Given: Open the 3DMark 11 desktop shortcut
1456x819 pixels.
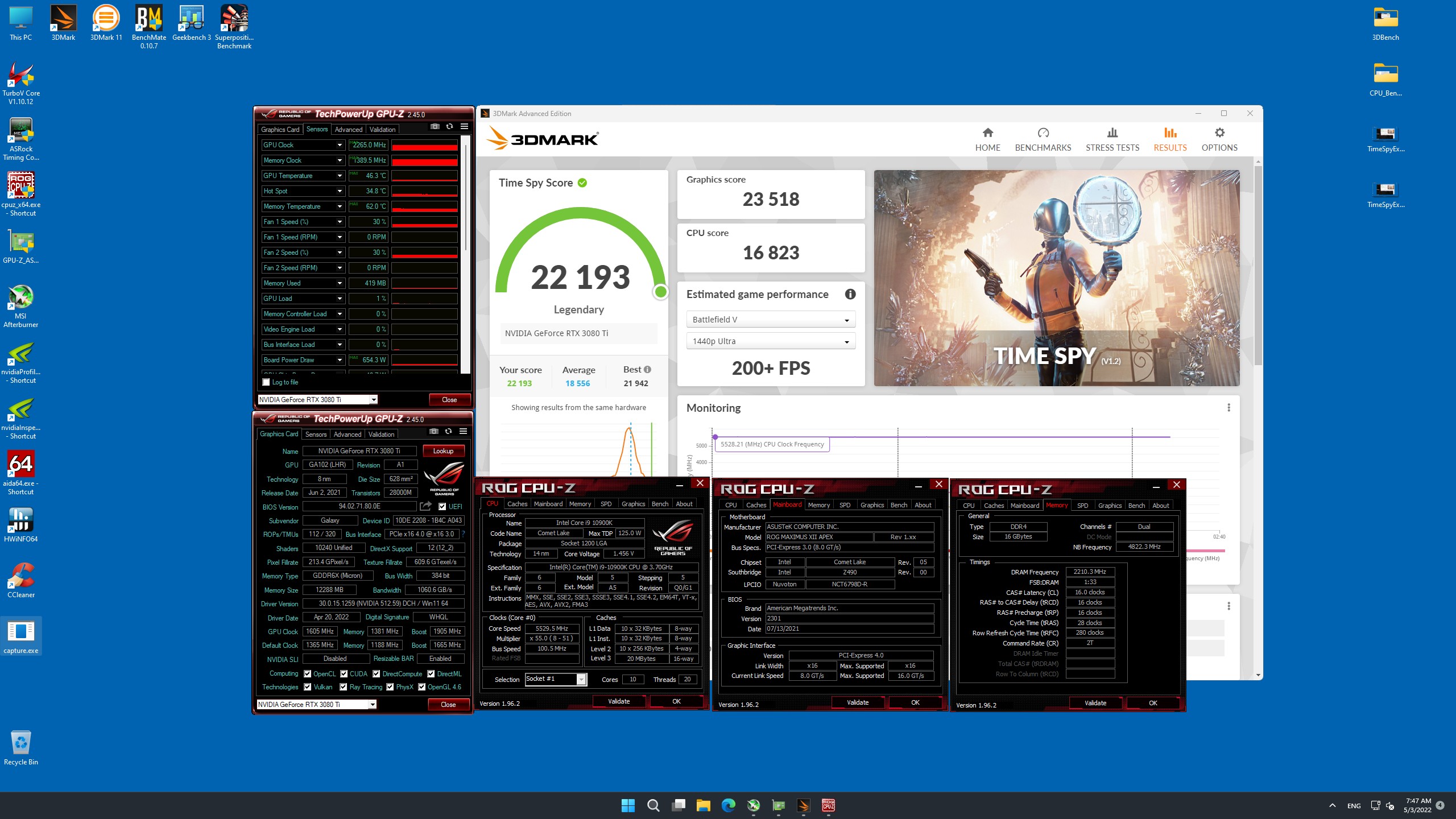Looking at the screenshot, I should pyautogui.click(x=106, y=23).
